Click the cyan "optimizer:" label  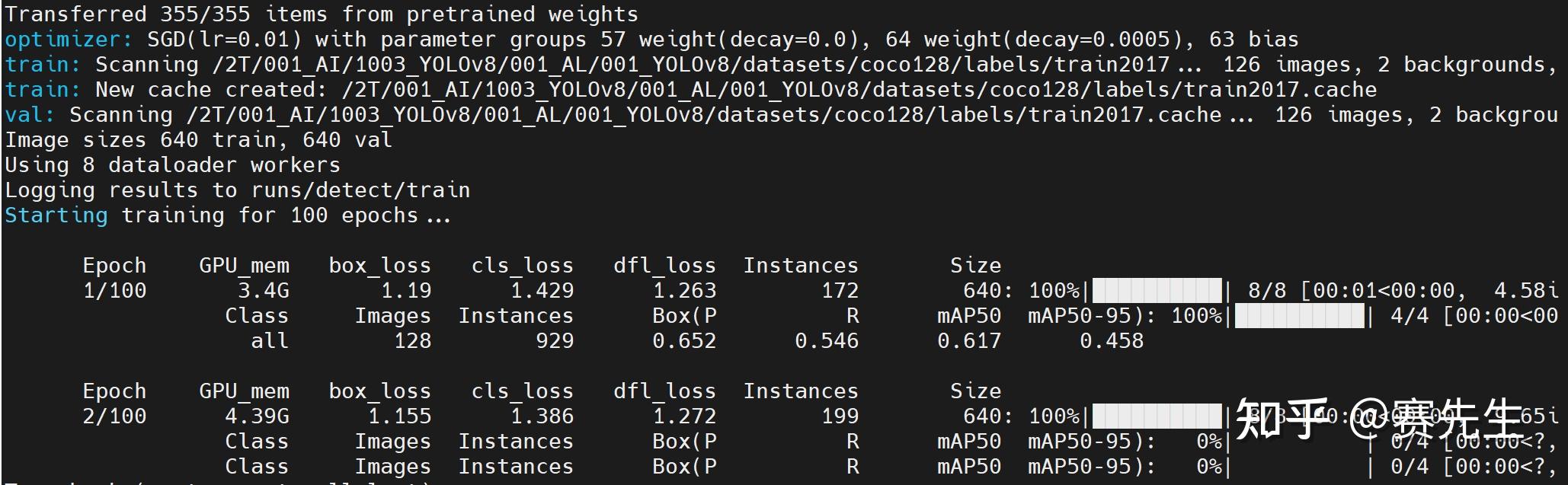69,40
